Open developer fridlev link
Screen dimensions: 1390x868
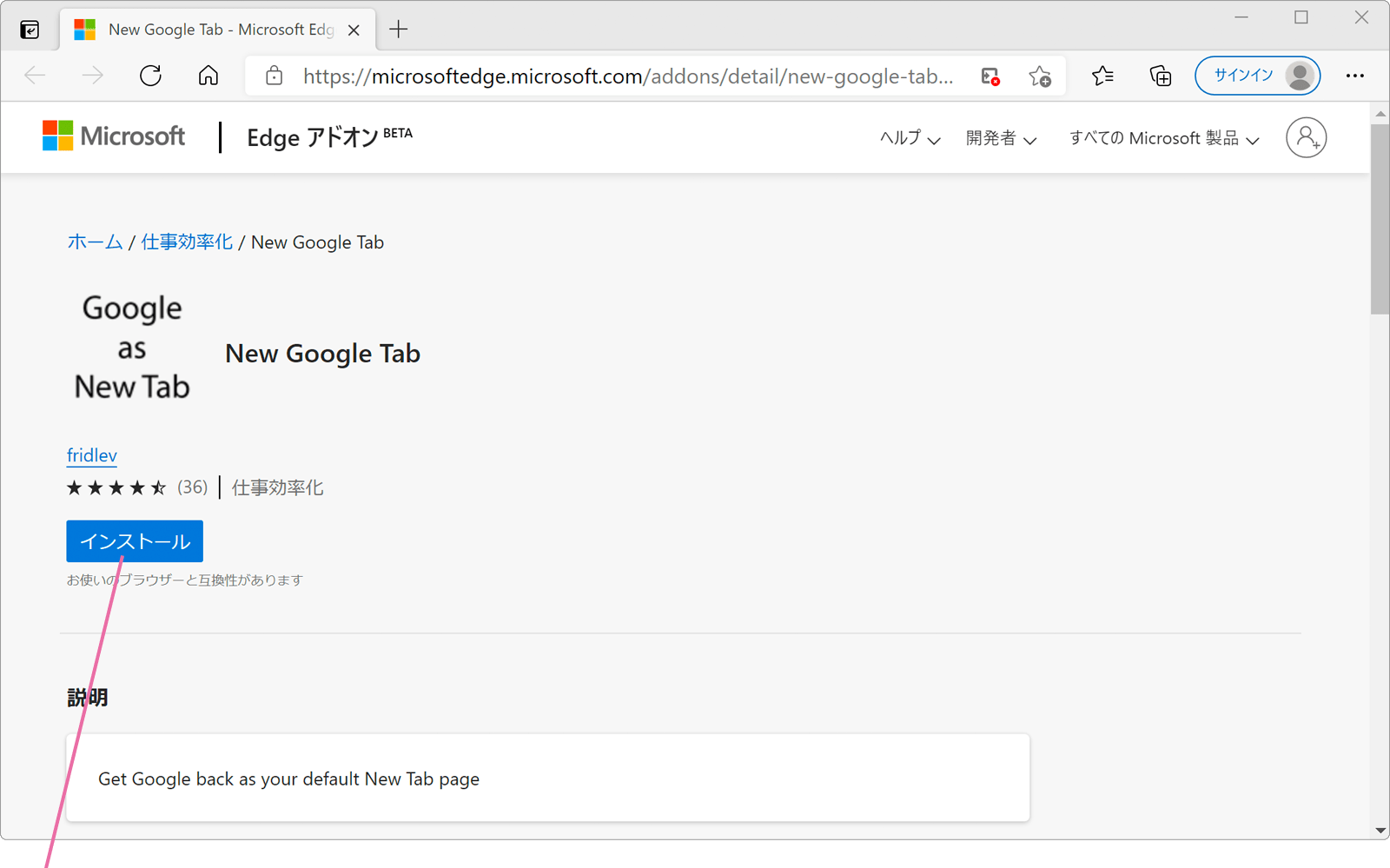[x=91, y=455]
